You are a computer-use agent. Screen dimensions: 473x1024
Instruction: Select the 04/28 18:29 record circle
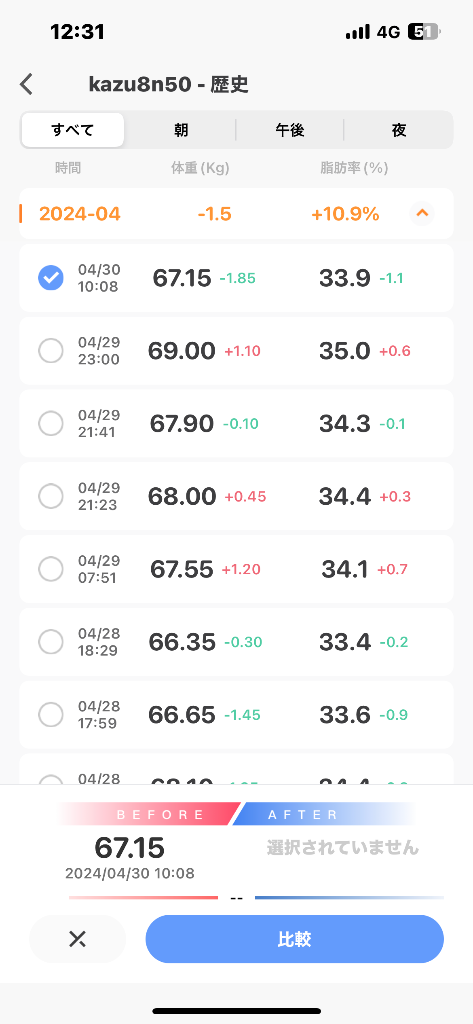(x=51, y=642)
